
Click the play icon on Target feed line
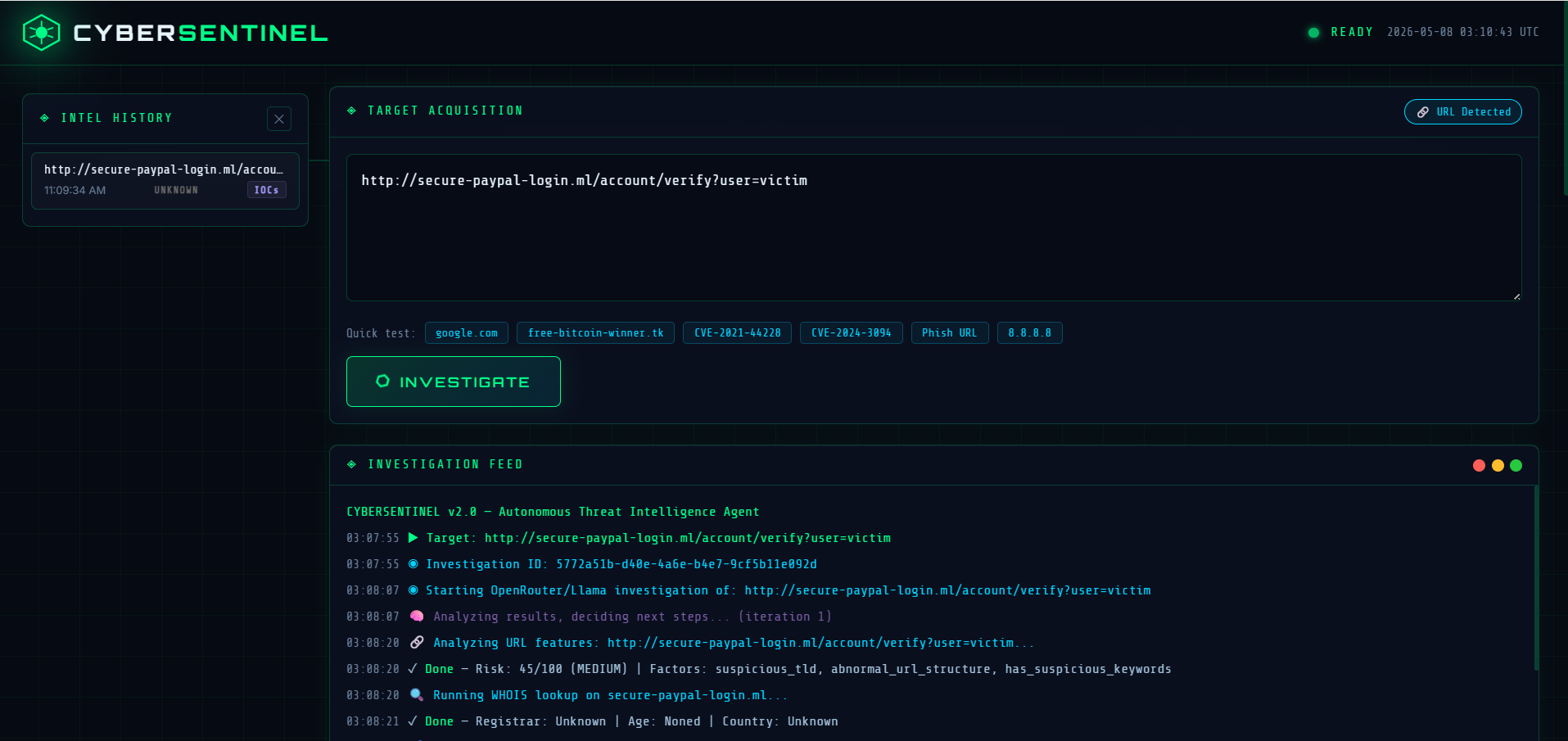(413, 538)
